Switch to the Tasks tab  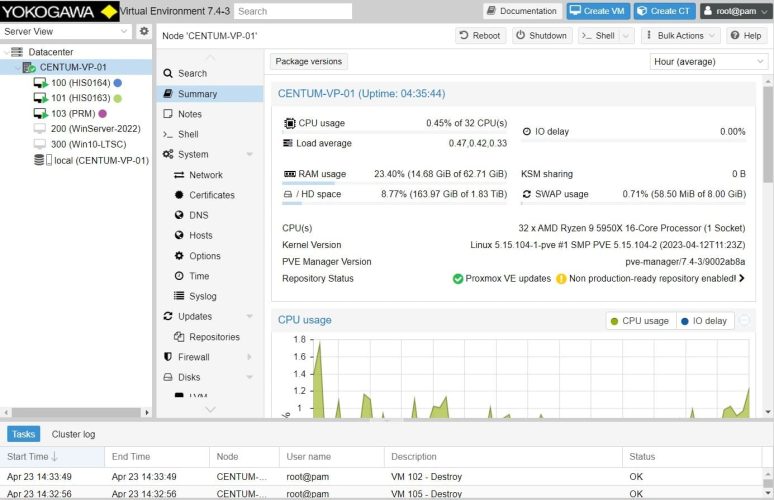point(23,434)
